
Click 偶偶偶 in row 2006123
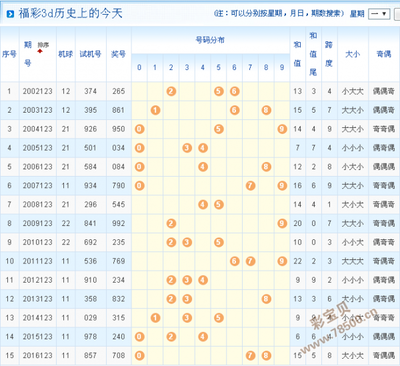384,167
